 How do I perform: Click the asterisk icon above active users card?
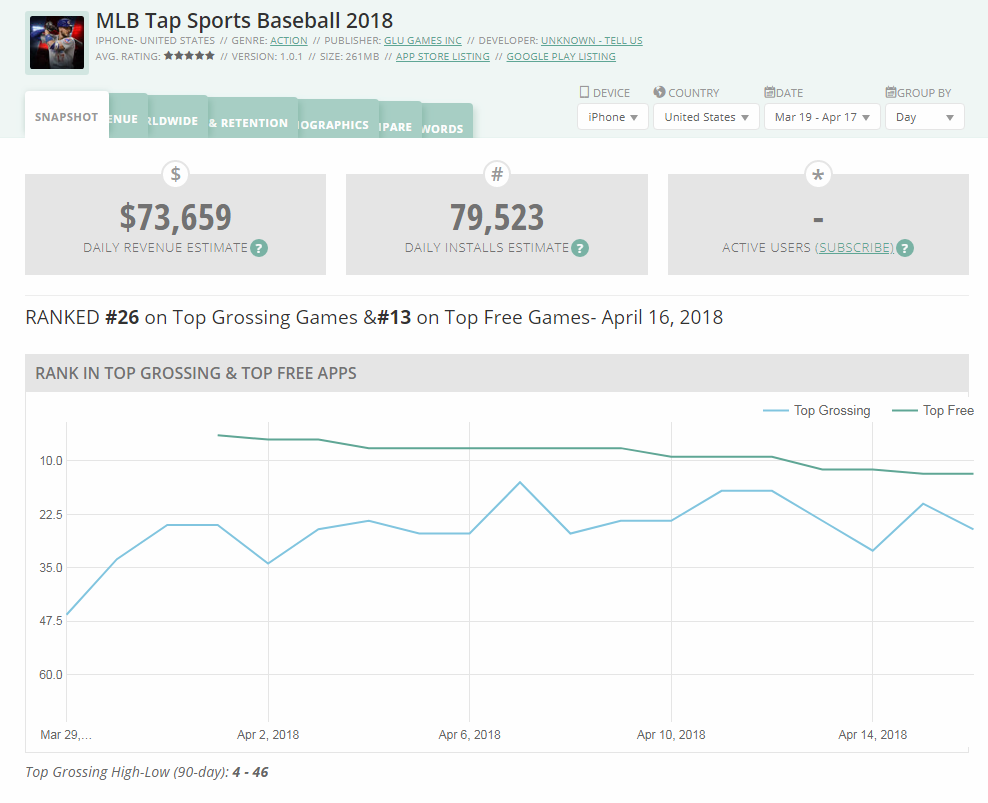(x=818, y=175)
